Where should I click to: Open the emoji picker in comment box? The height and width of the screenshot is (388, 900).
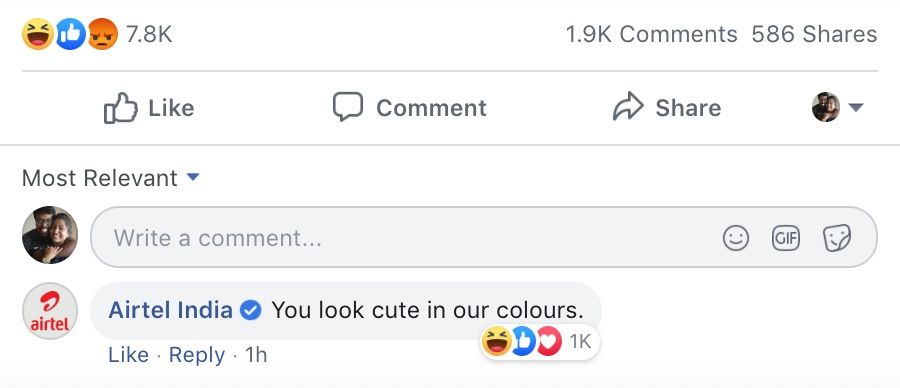(x=735, y=238)
